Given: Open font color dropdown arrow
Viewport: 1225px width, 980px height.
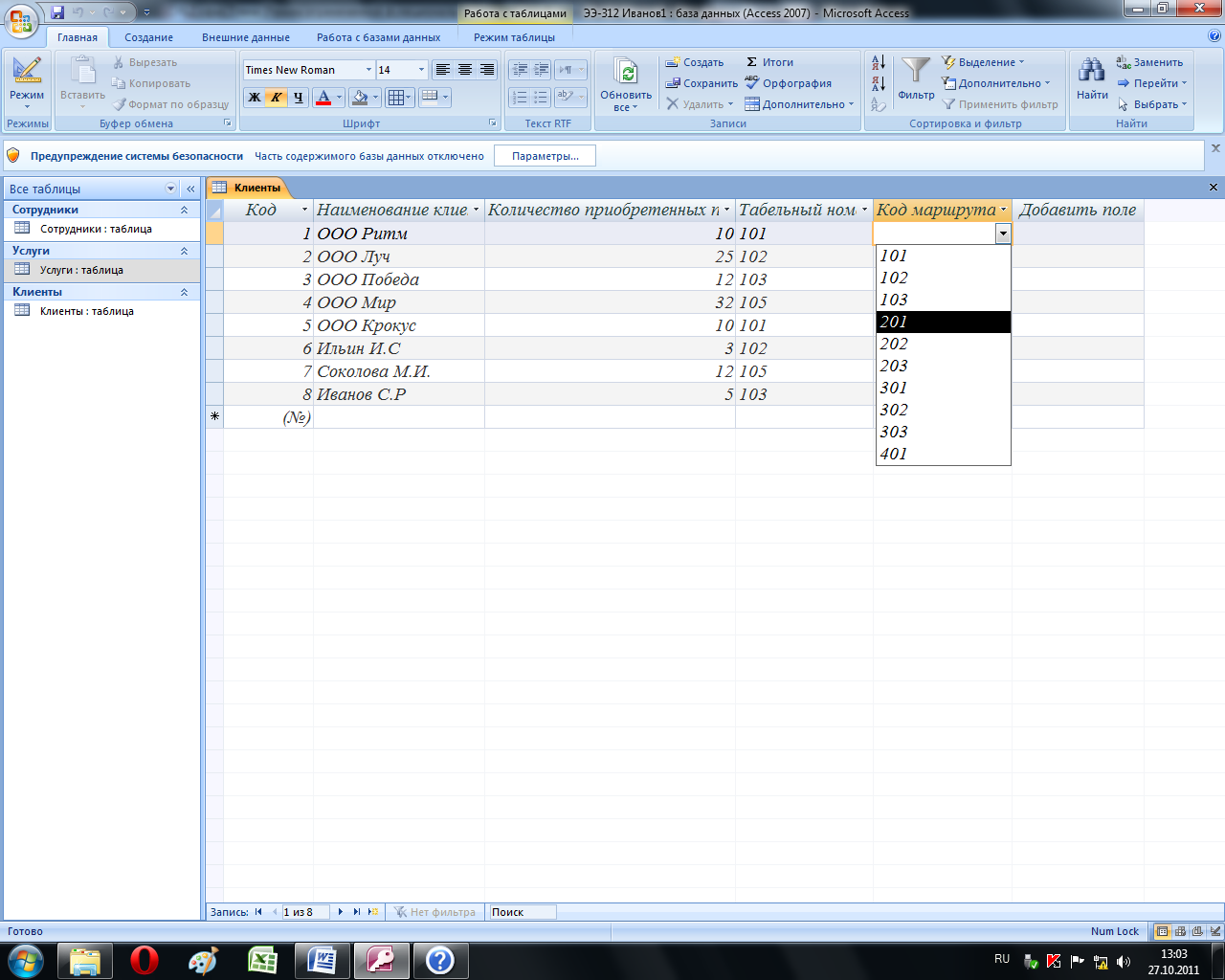Looking at the screenshot, I should 339,98.
